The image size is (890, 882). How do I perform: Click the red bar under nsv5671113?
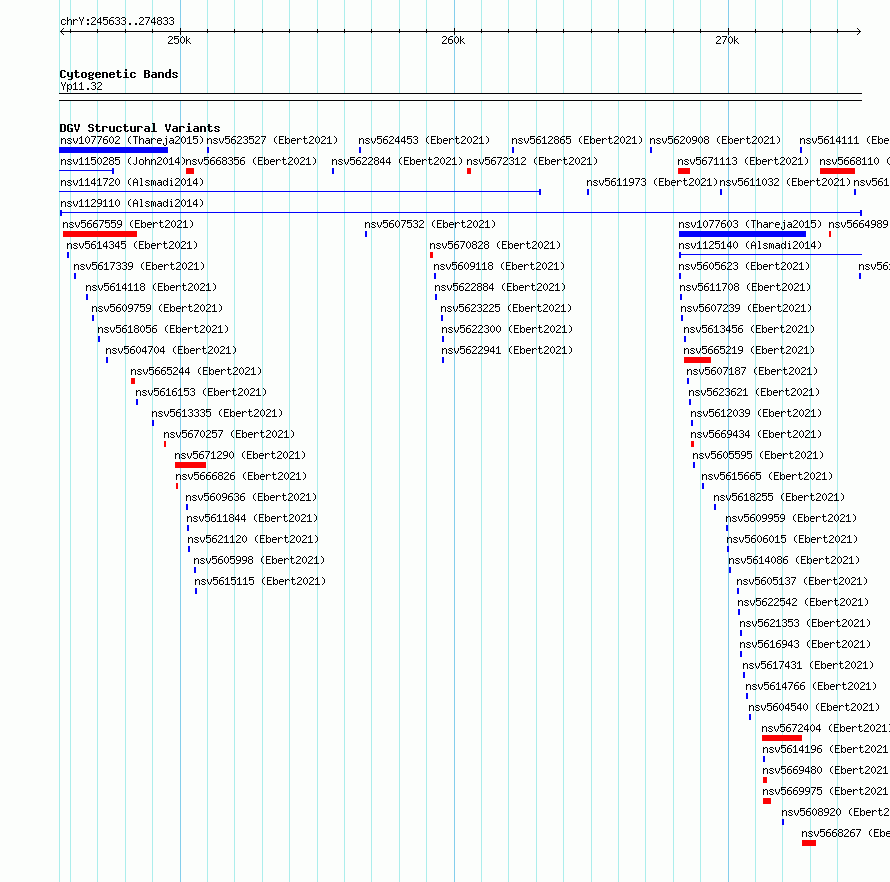pyautogui.click(x=684, y=171)
